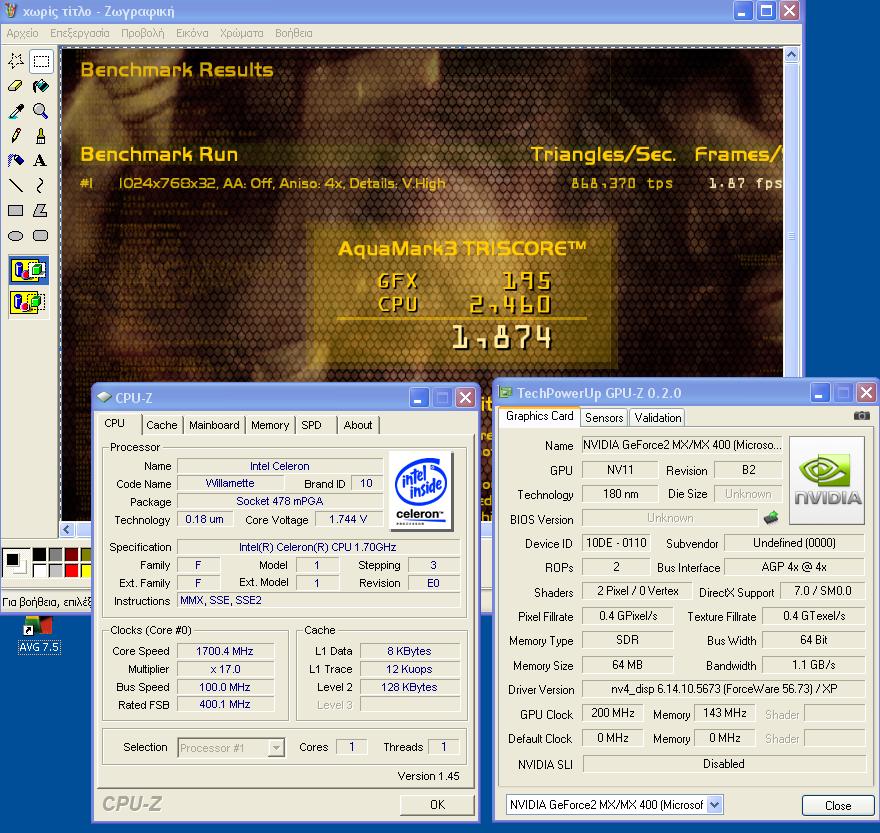Open the Αρχείο menu in Paint
This screenshot has height=833, width=880.
pos(22,33)
